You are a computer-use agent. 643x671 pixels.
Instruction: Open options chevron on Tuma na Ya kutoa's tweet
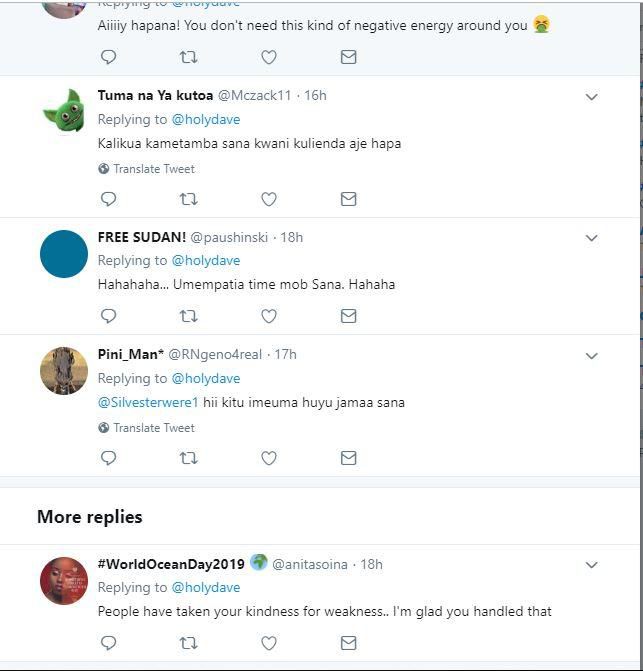click(x=591, y=97)
